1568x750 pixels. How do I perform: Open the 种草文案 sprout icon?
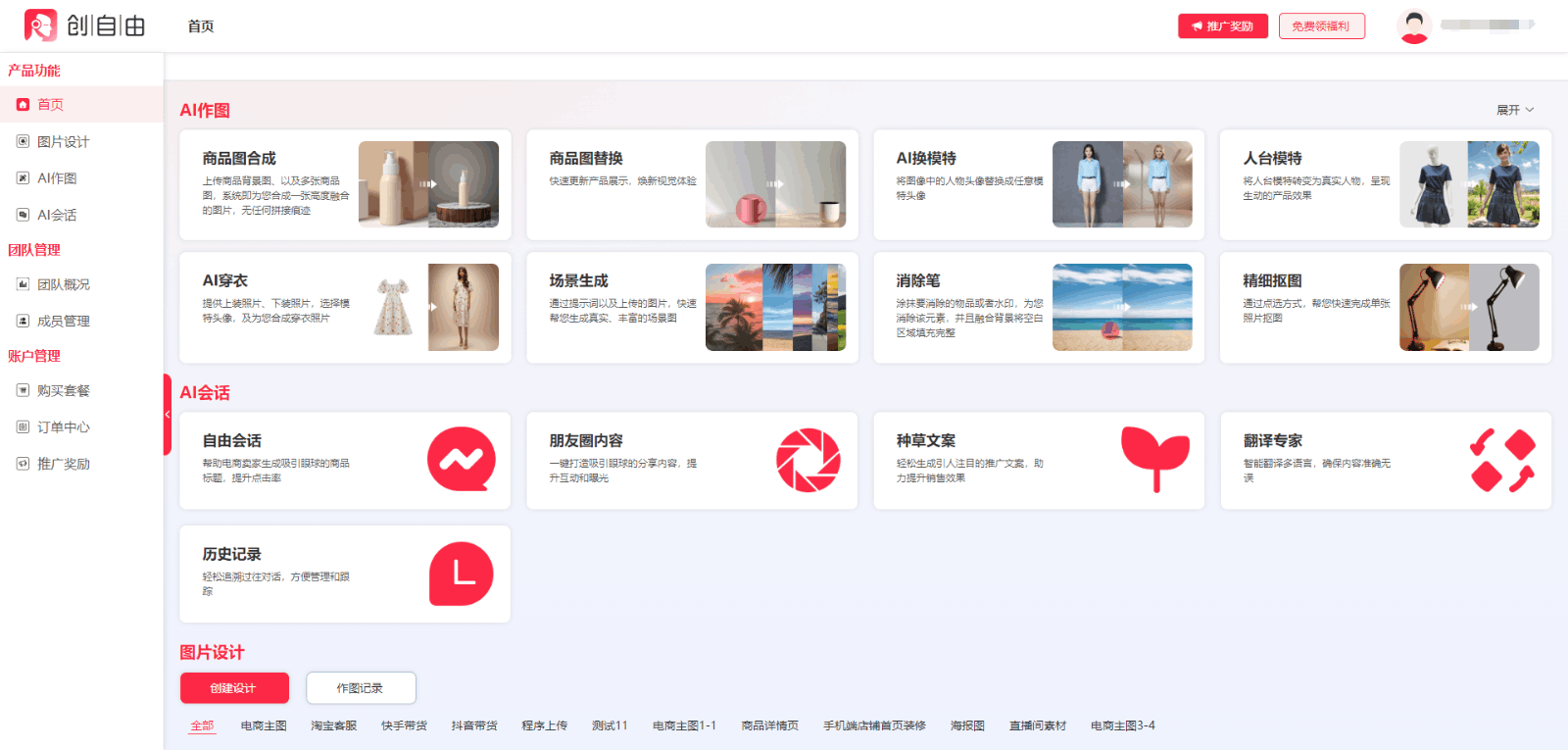[1155, 459]
